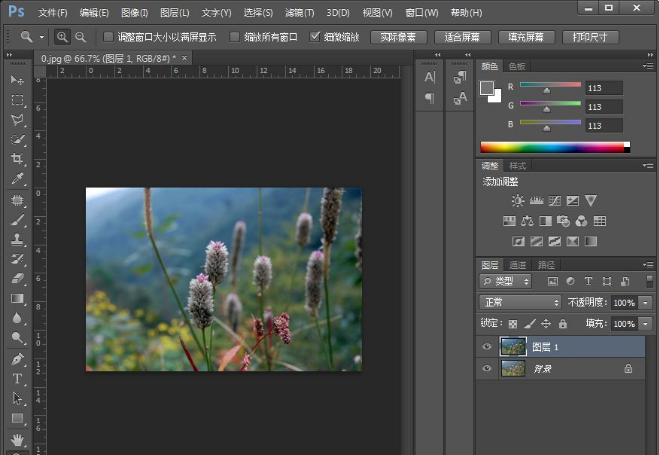The height and width of the screenshot is (455, 659).
Task: Select the Crop tool in the toolbar
Action: [x=17, y=159]
